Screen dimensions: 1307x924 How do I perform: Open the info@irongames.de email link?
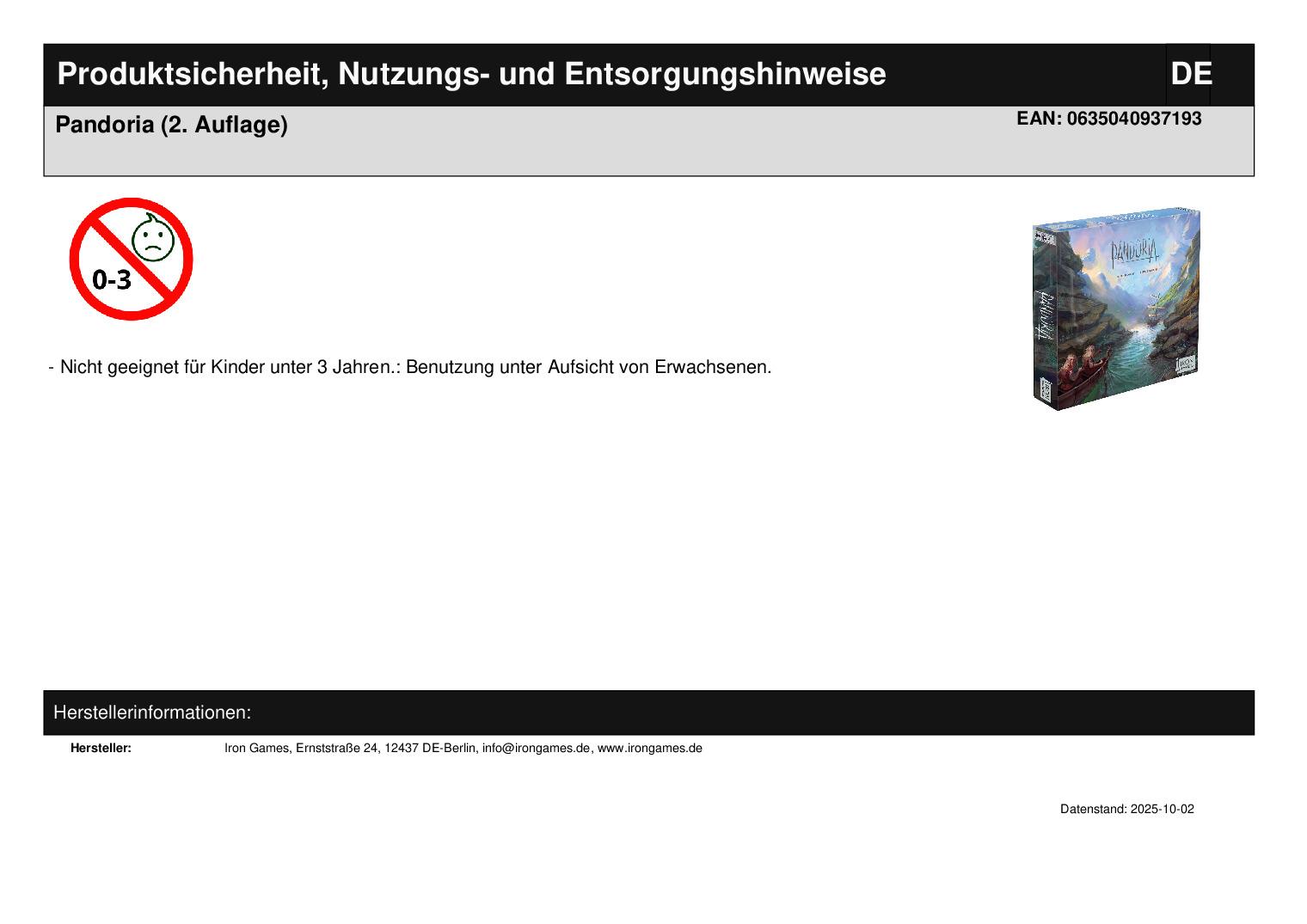[x=536, y=749]
